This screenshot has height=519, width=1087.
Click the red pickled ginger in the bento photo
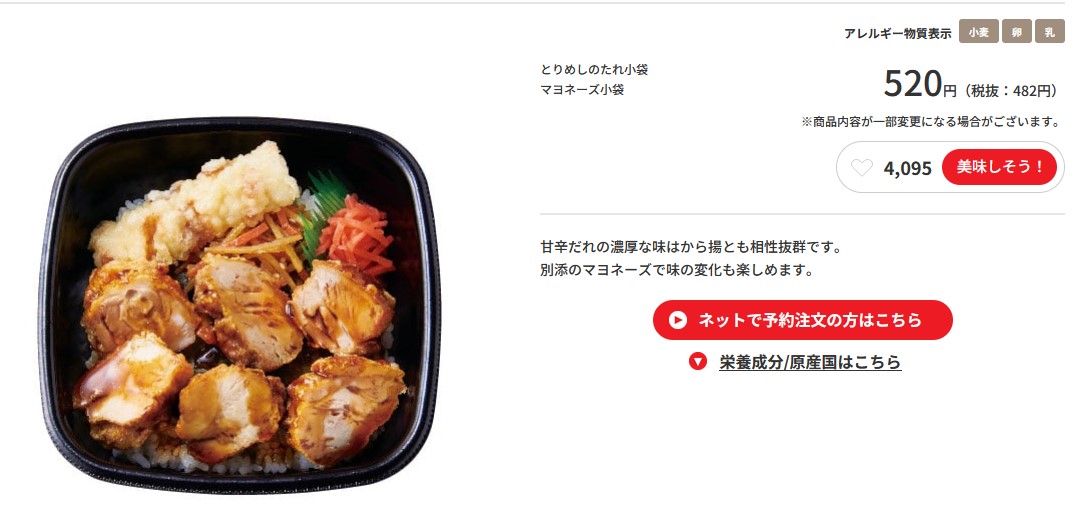pyautogui.click(x=356, y=236)
